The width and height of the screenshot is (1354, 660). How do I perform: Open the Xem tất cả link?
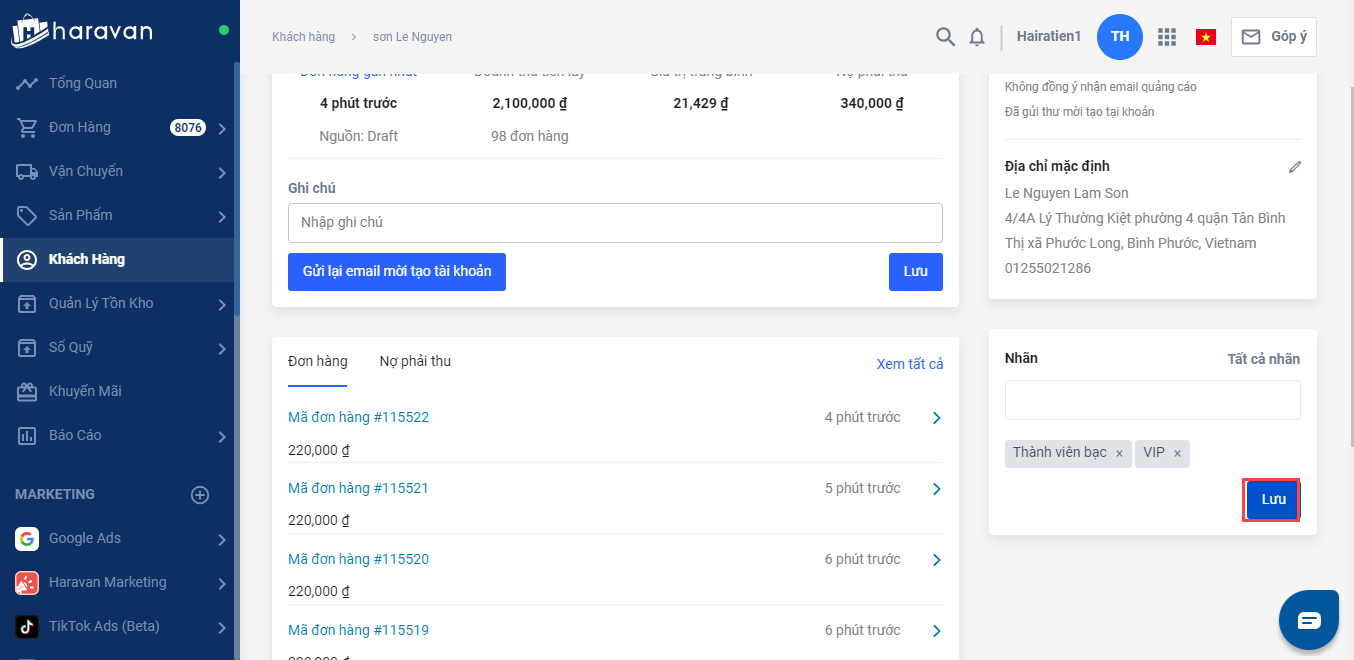click(x=909, y=364)
